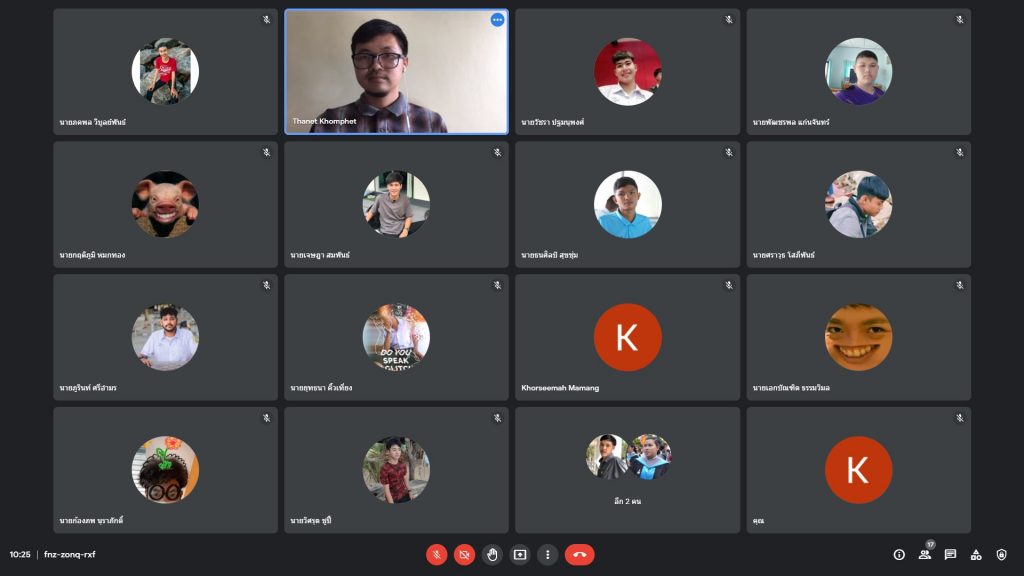Show the participants list with 17 people
This screenshot has height=576, width=1024.
(925, 556)
